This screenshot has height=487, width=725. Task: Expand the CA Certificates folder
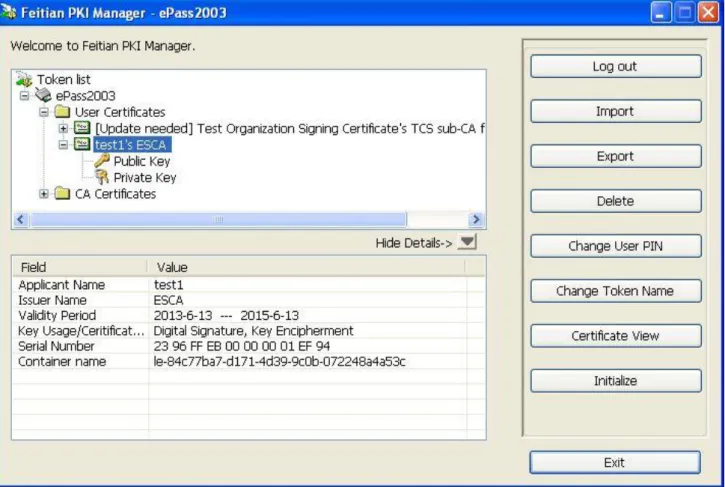pyautogui.click(x=43, y=194)
